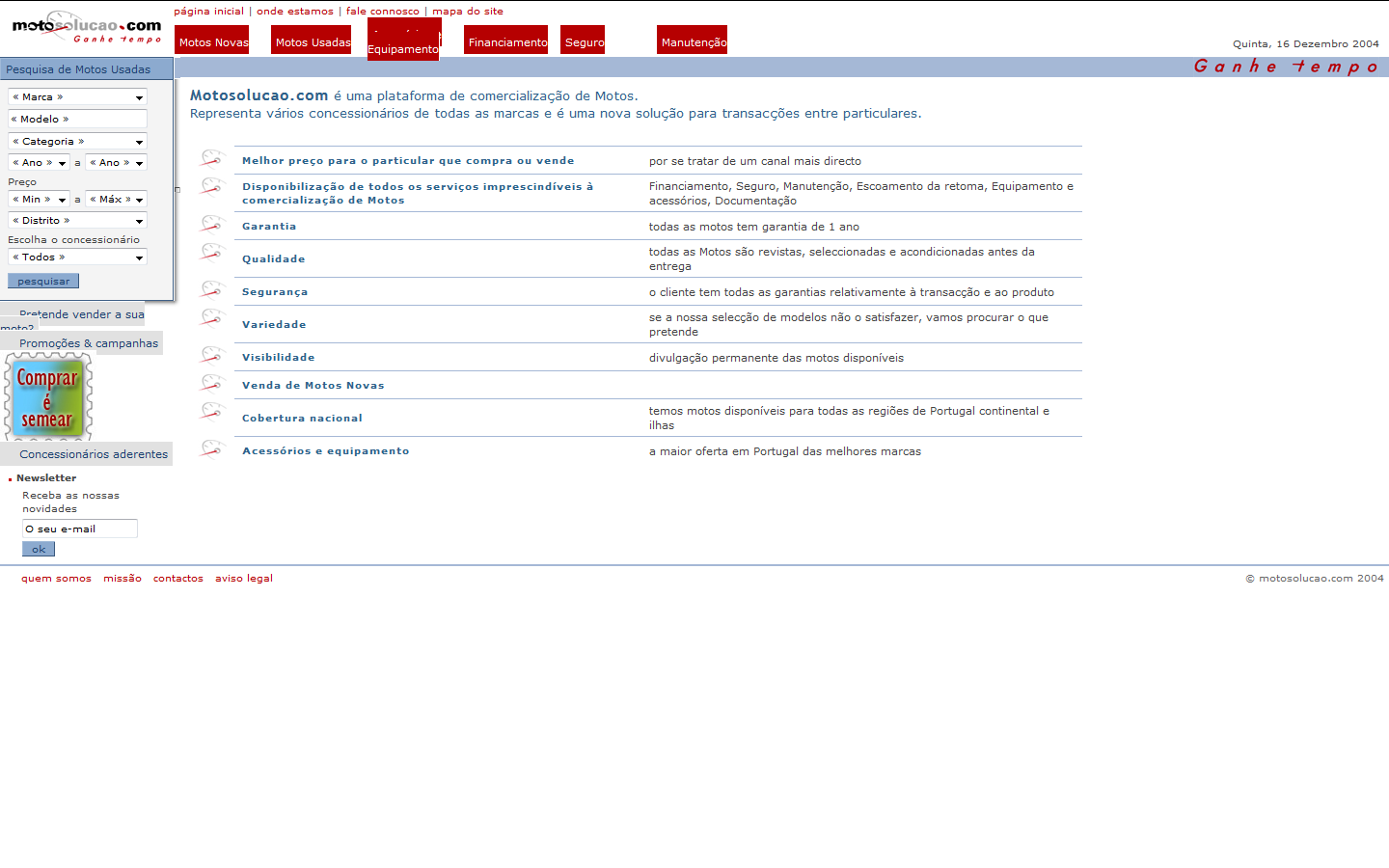Viewport: 1389px width, 868px height.
Task: Click the 'Comprar é semear' stamp banner
Action: click(48, 396)
